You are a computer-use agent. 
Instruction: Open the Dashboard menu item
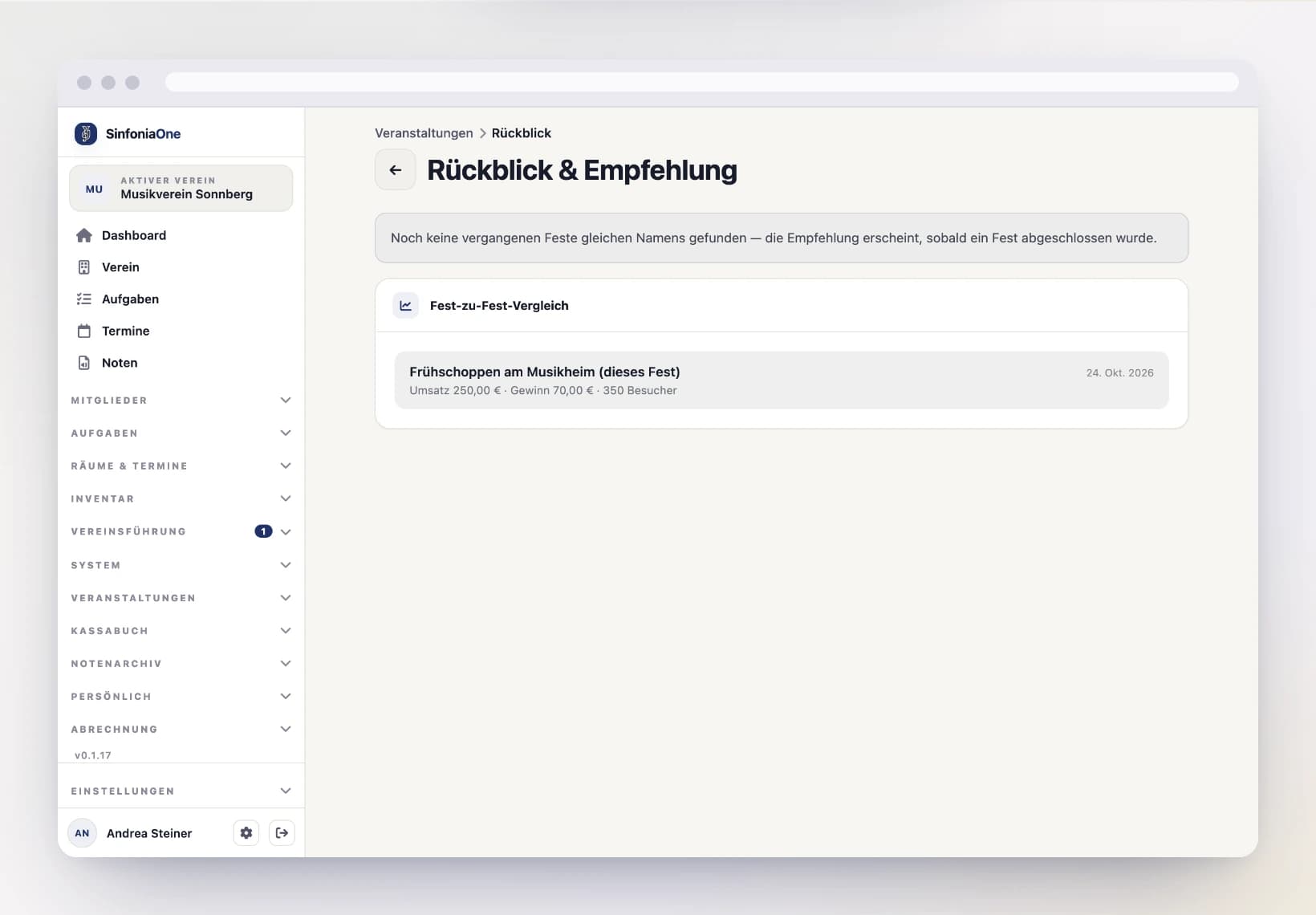(181, 235)
